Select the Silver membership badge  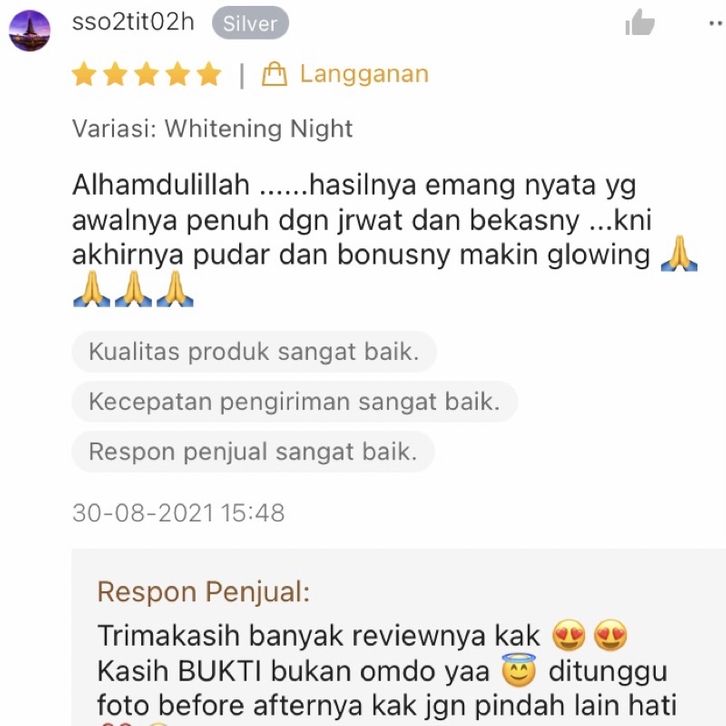pyautogui.click(x=250, y=23)
